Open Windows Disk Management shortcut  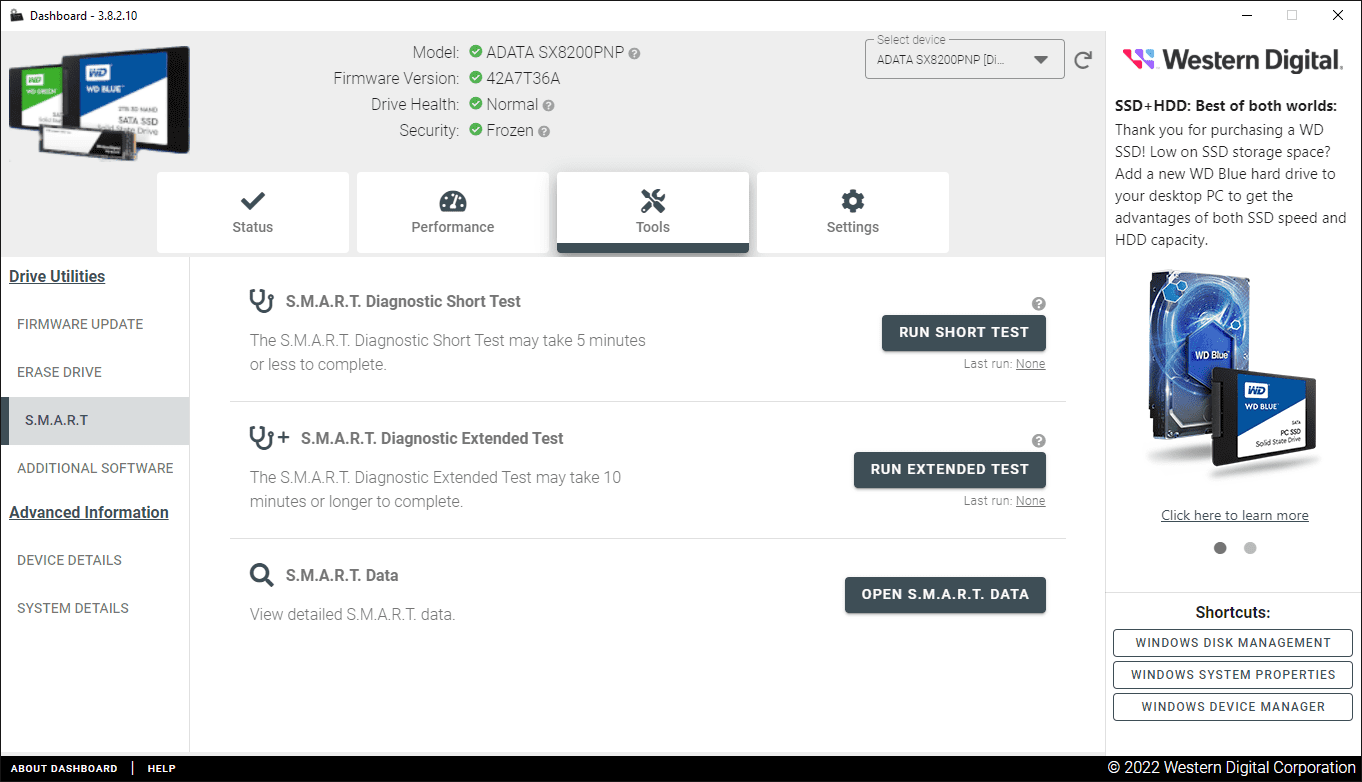click(x=1233, y=643)
